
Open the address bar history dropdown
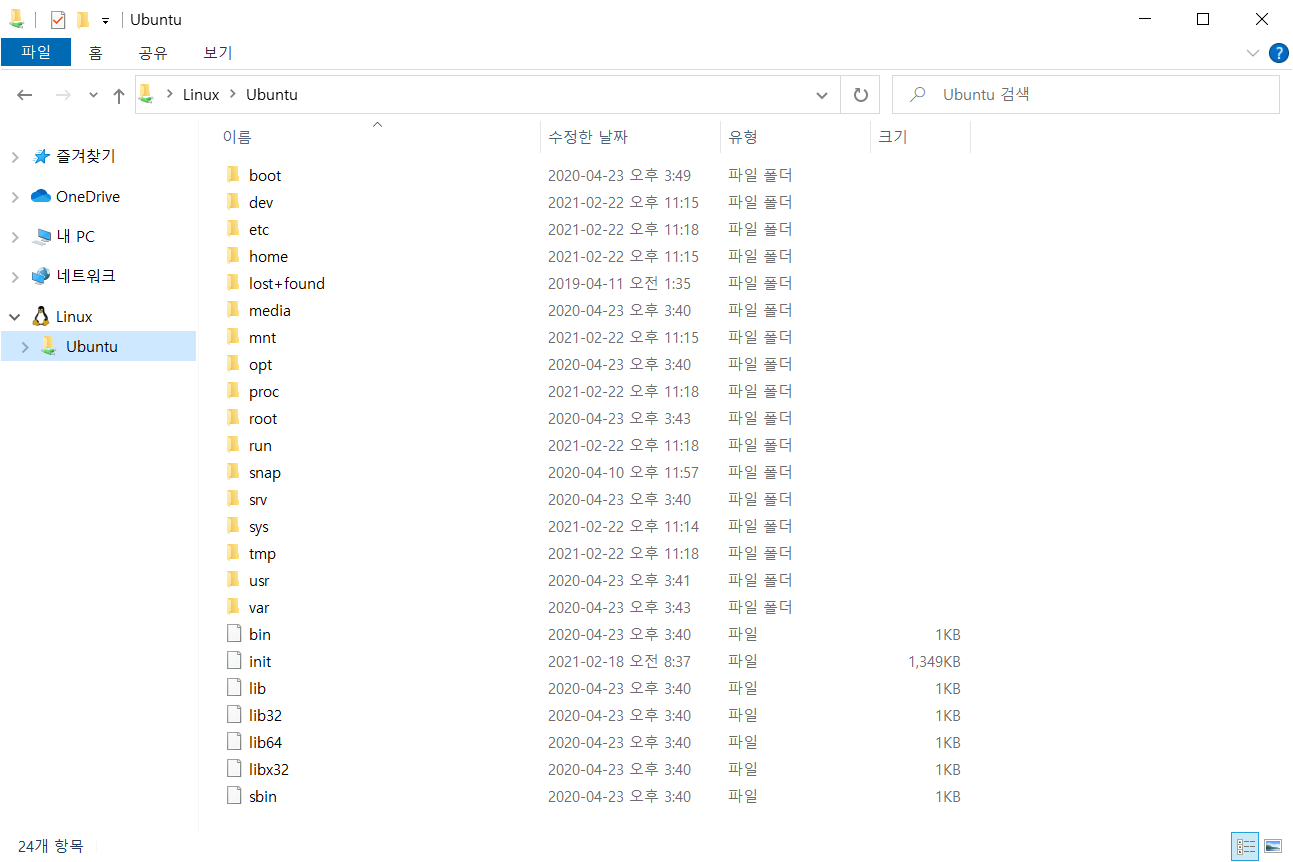[822, 95]
